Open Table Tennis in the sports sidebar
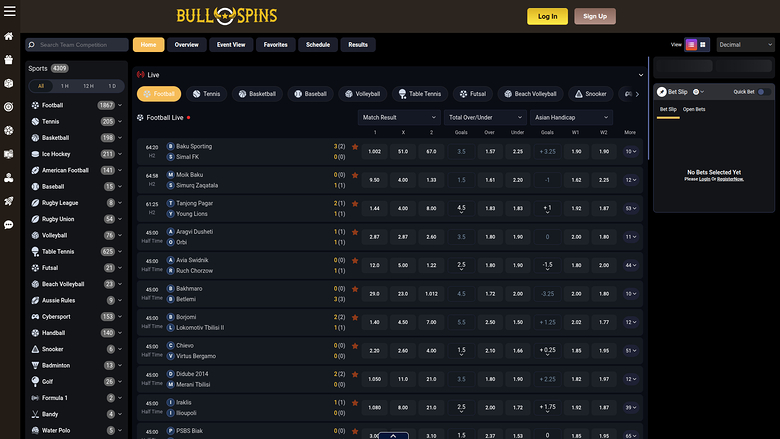The width and height of the screenshot is (780, 439). click(77, 252)
